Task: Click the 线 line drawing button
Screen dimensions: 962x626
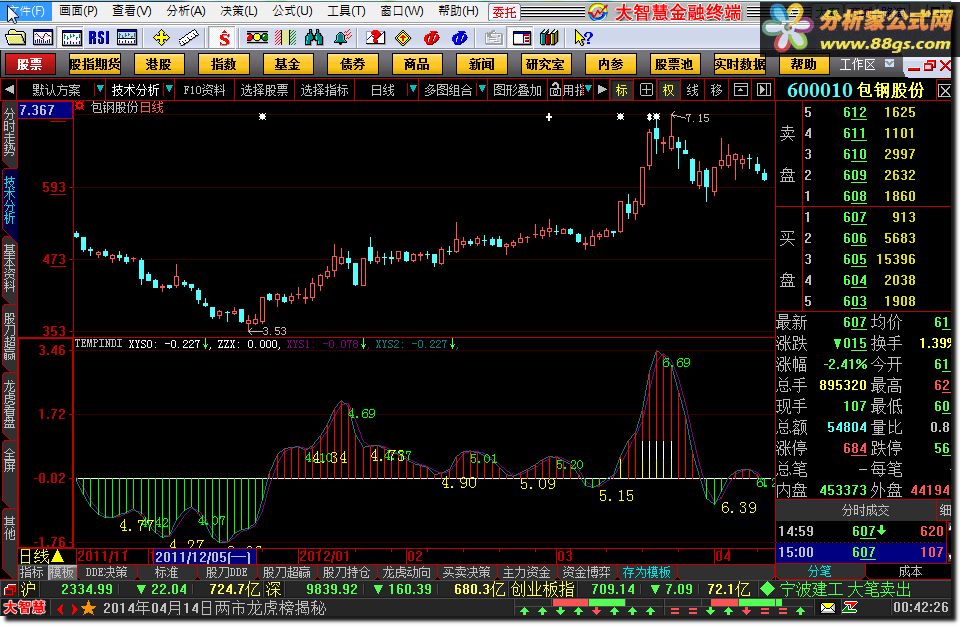Action: (x=693, y=90)
